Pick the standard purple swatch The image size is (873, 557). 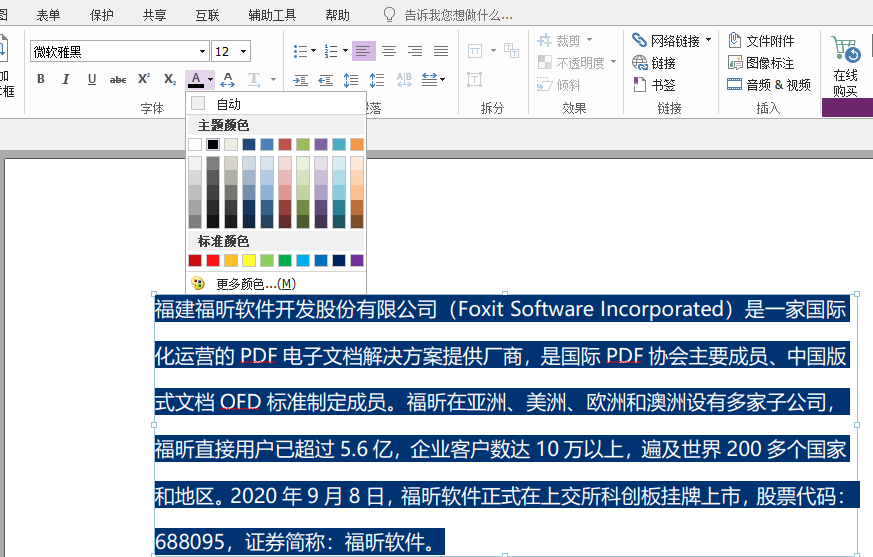[357, 260]
